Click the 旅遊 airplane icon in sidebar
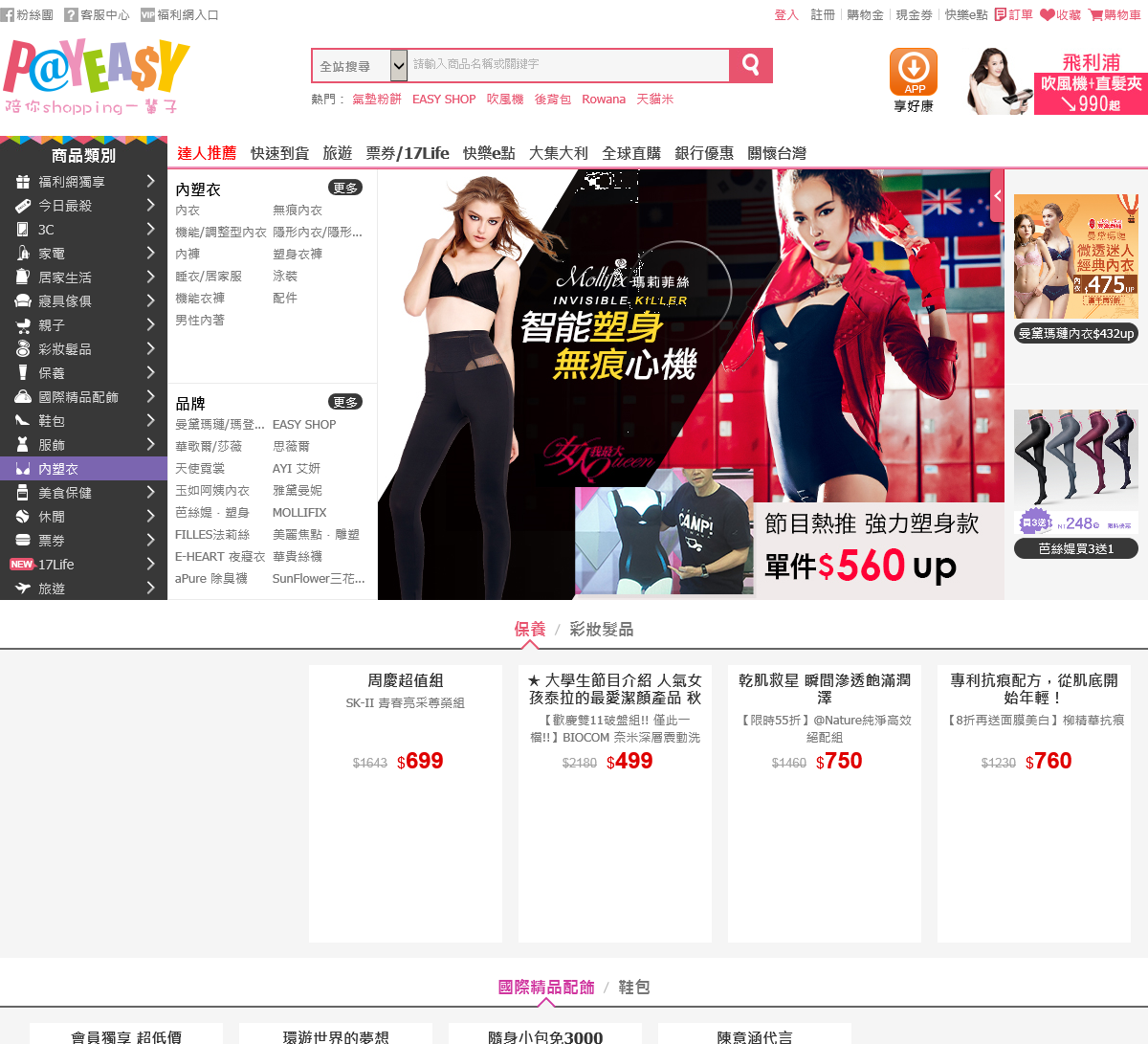This screenshot has width=1148, height=1044. [x=23, y=589]
